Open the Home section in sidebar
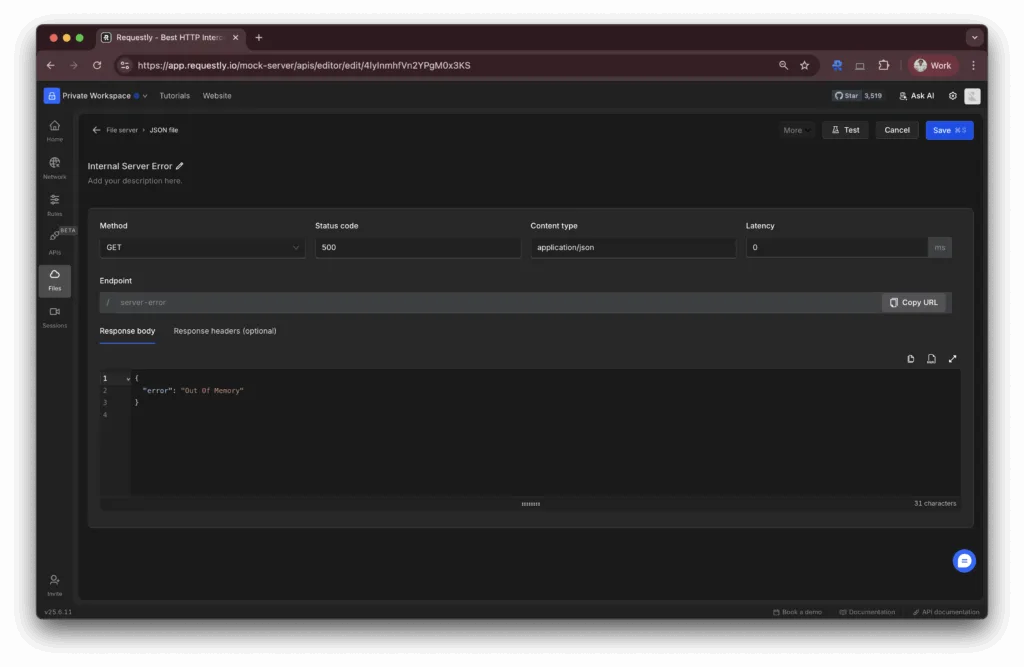The height and width of the screenshot is (667, 1024). tap(55, 131)
